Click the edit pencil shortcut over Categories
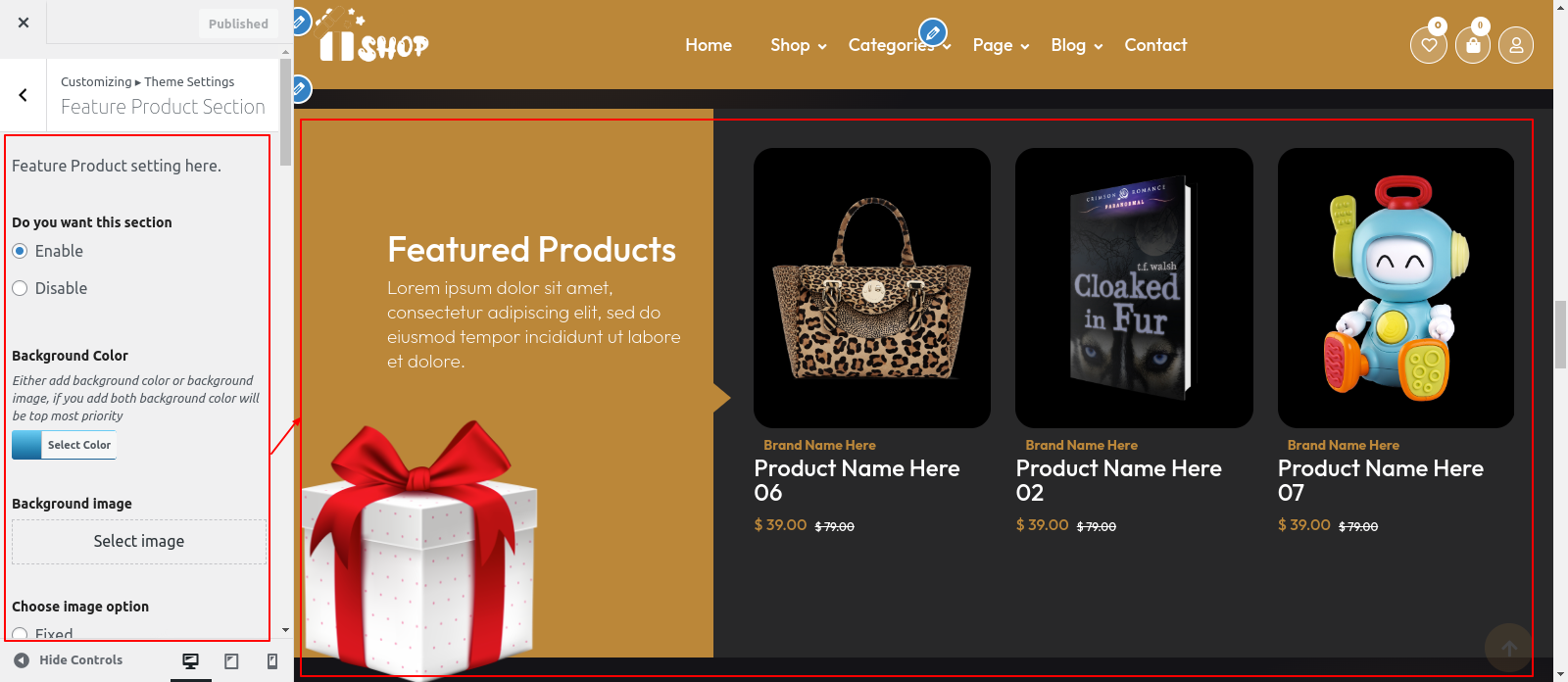Image resolution: width=1568 pixels, height=682 pixels. pos(933,32)
